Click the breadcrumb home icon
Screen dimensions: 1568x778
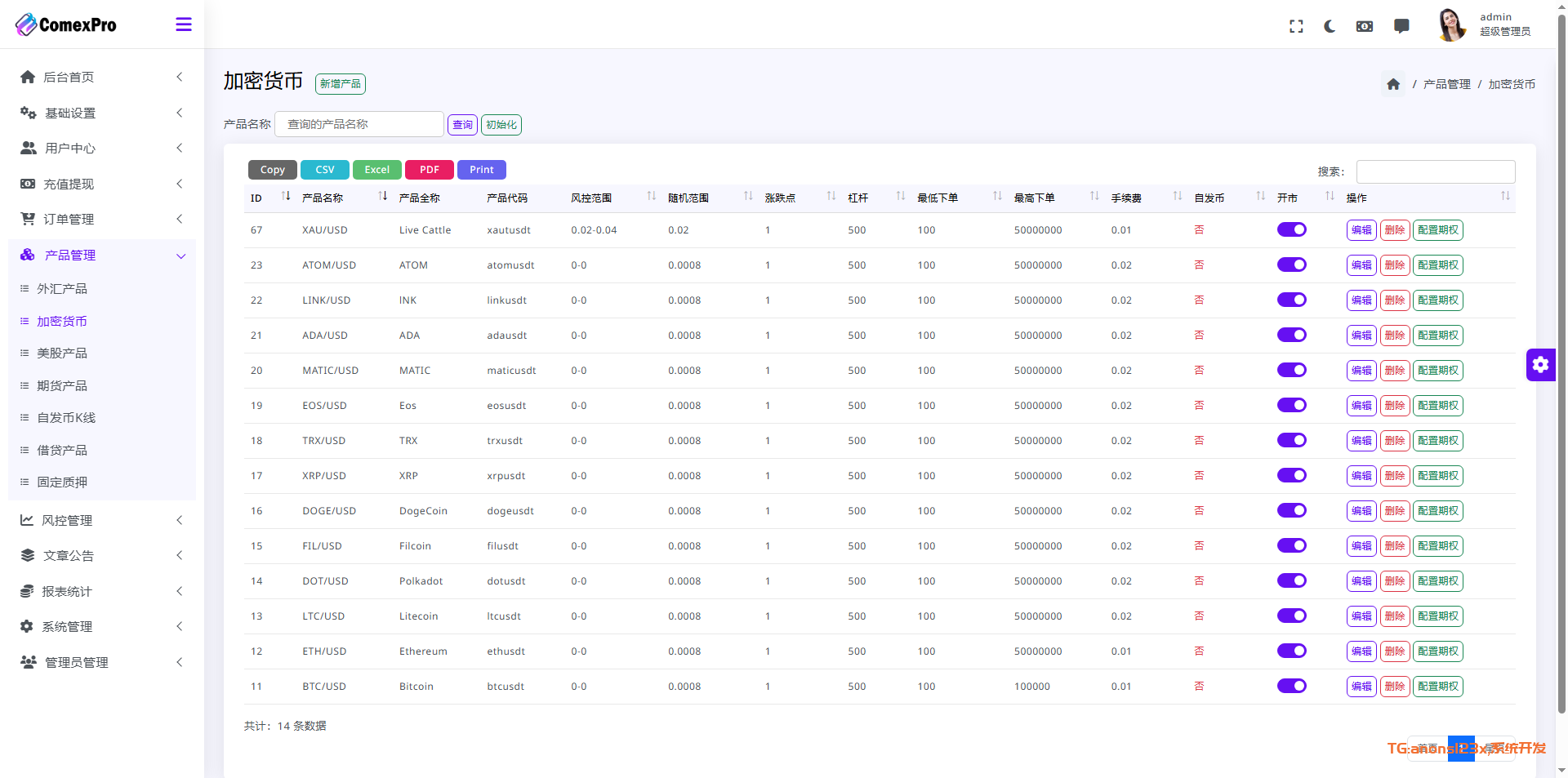(1393, 84)
